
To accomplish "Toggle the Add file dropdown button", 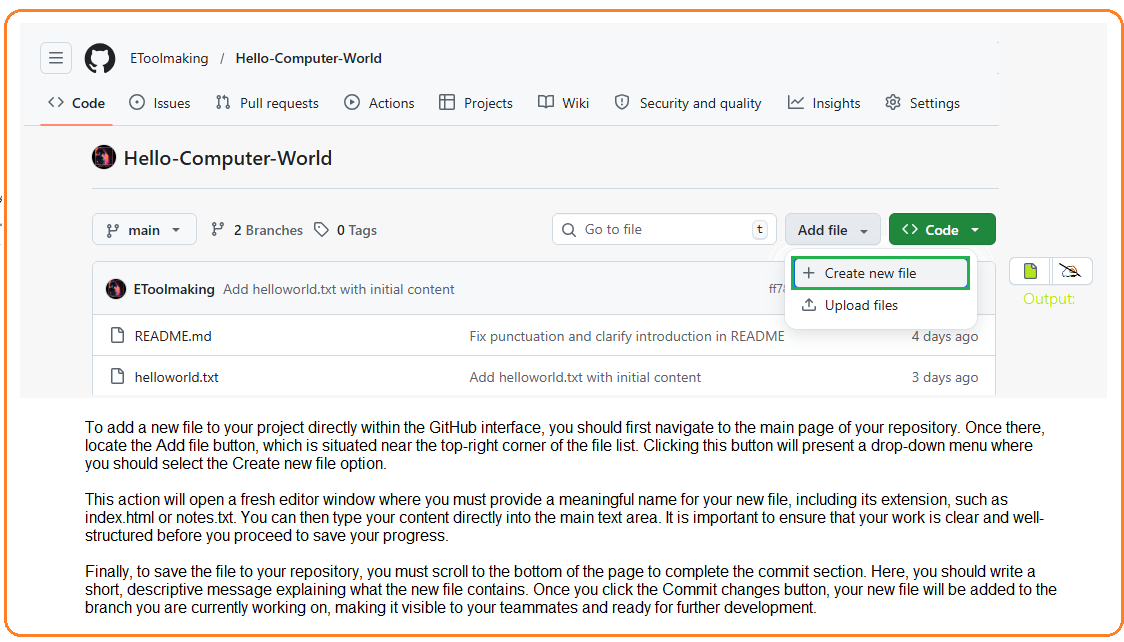I will (x=832, y=229).
